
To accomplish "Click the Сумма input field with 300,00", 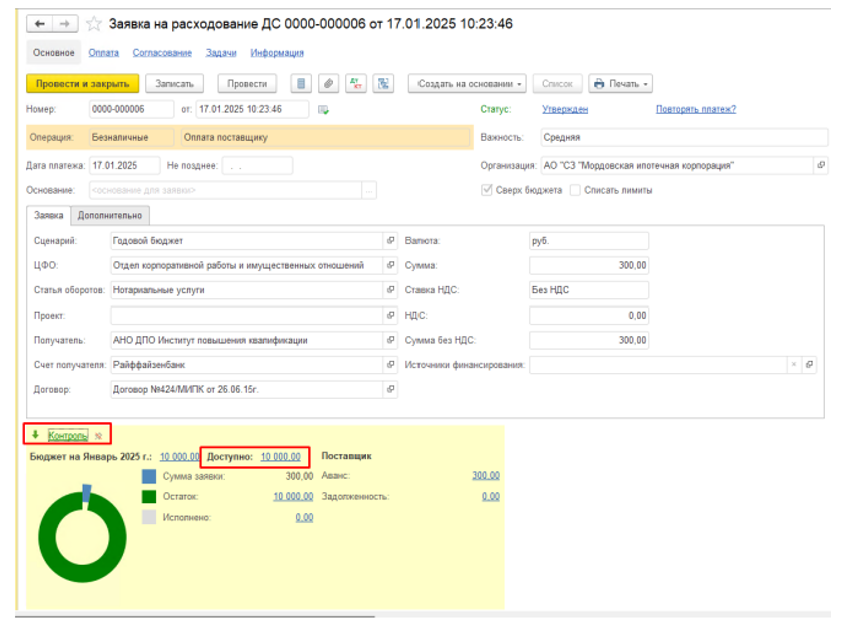I will click(x=589, y=265).
